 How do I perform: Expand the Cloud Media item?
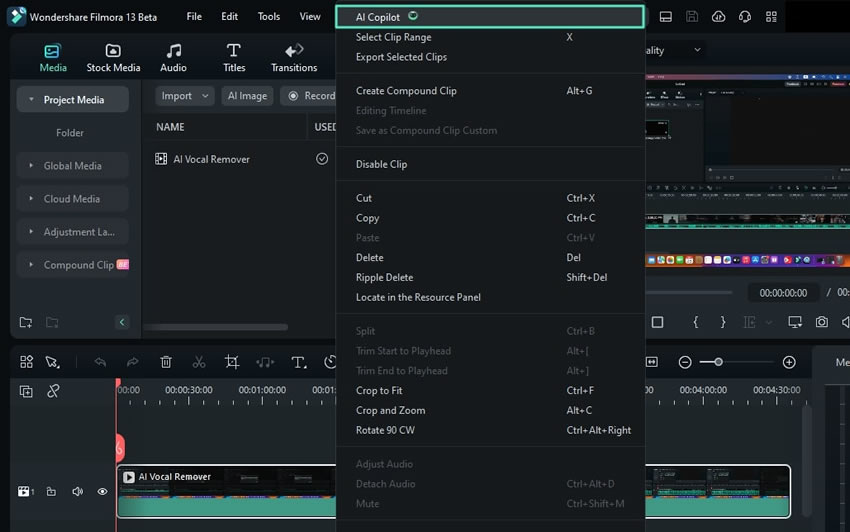coord(31,198)
